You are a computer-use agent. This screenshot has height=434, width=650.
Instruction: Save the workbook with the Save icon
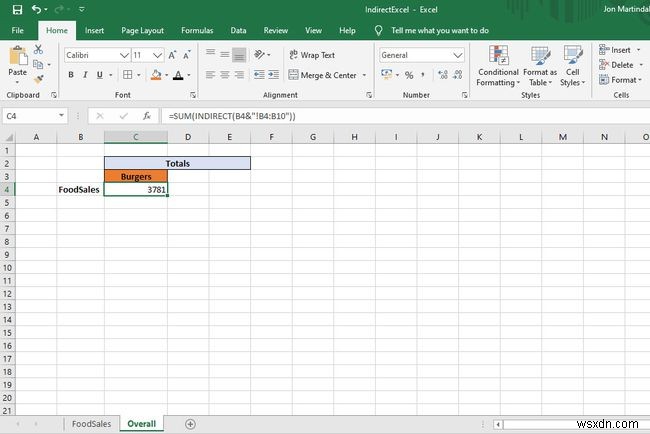pyautogui.click(x=17, y=9)
